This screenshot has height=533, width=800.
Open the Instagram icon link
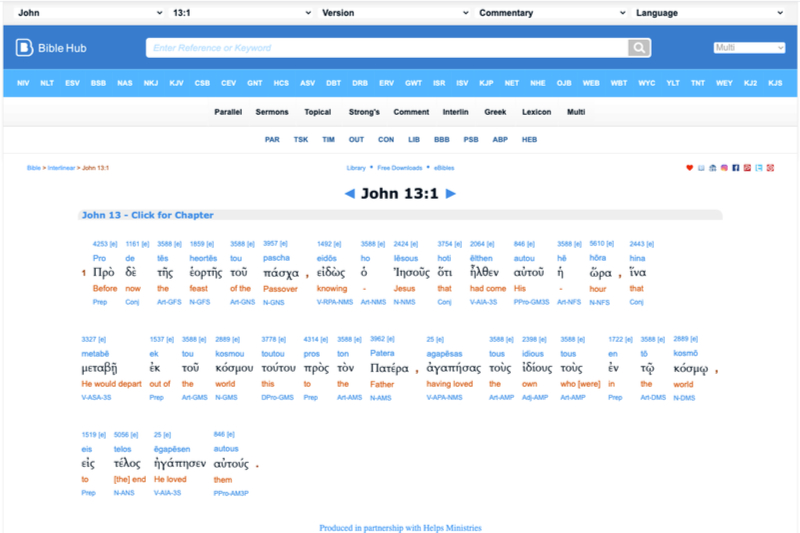724,168
